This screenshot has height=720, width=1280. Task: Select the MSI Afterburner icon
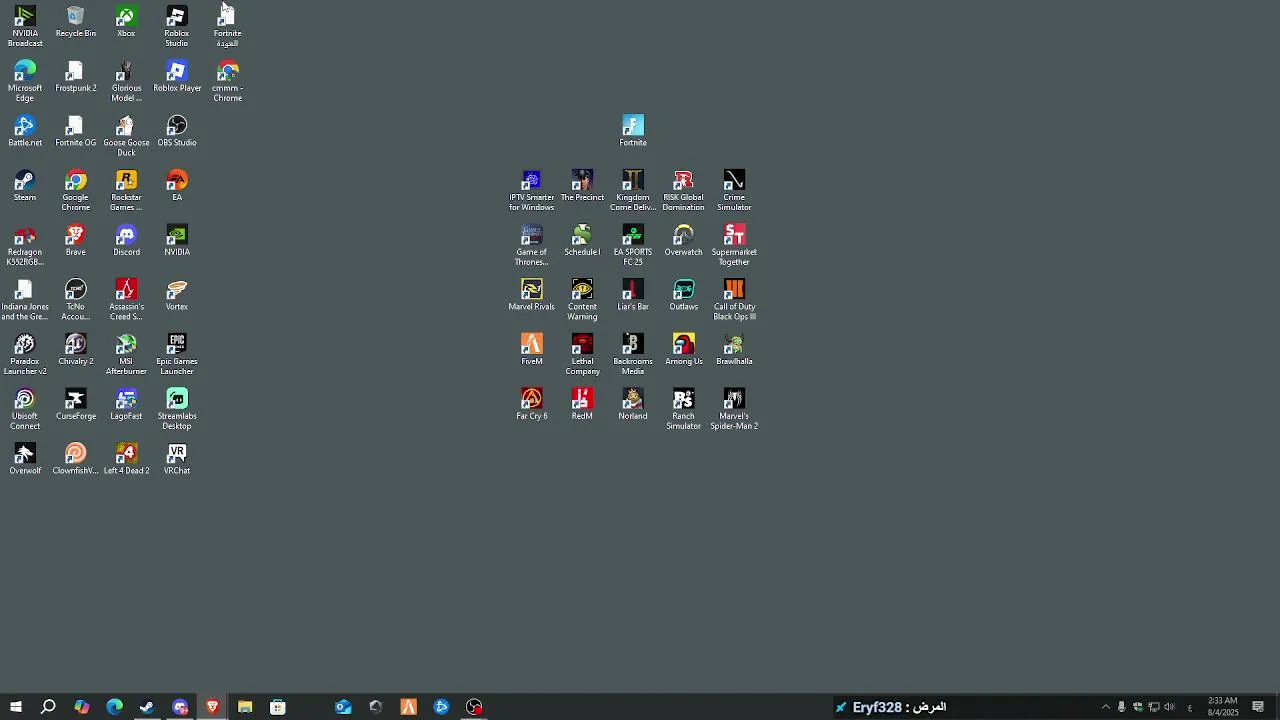coord(126,354)
